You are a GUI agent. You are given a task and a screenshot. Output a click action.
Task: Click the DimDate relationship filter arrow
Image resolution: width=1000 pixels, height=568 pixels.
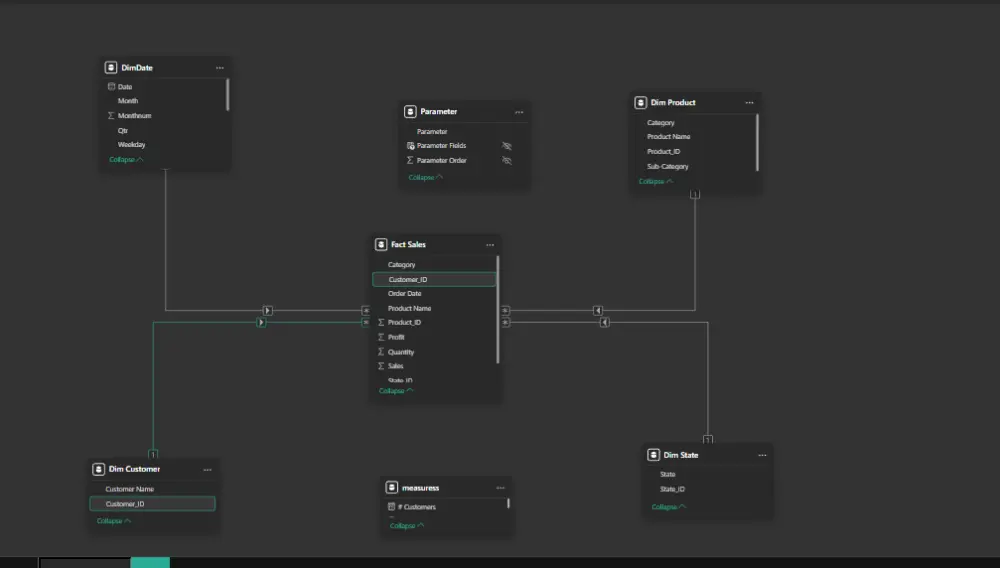(x=268, y=310)
